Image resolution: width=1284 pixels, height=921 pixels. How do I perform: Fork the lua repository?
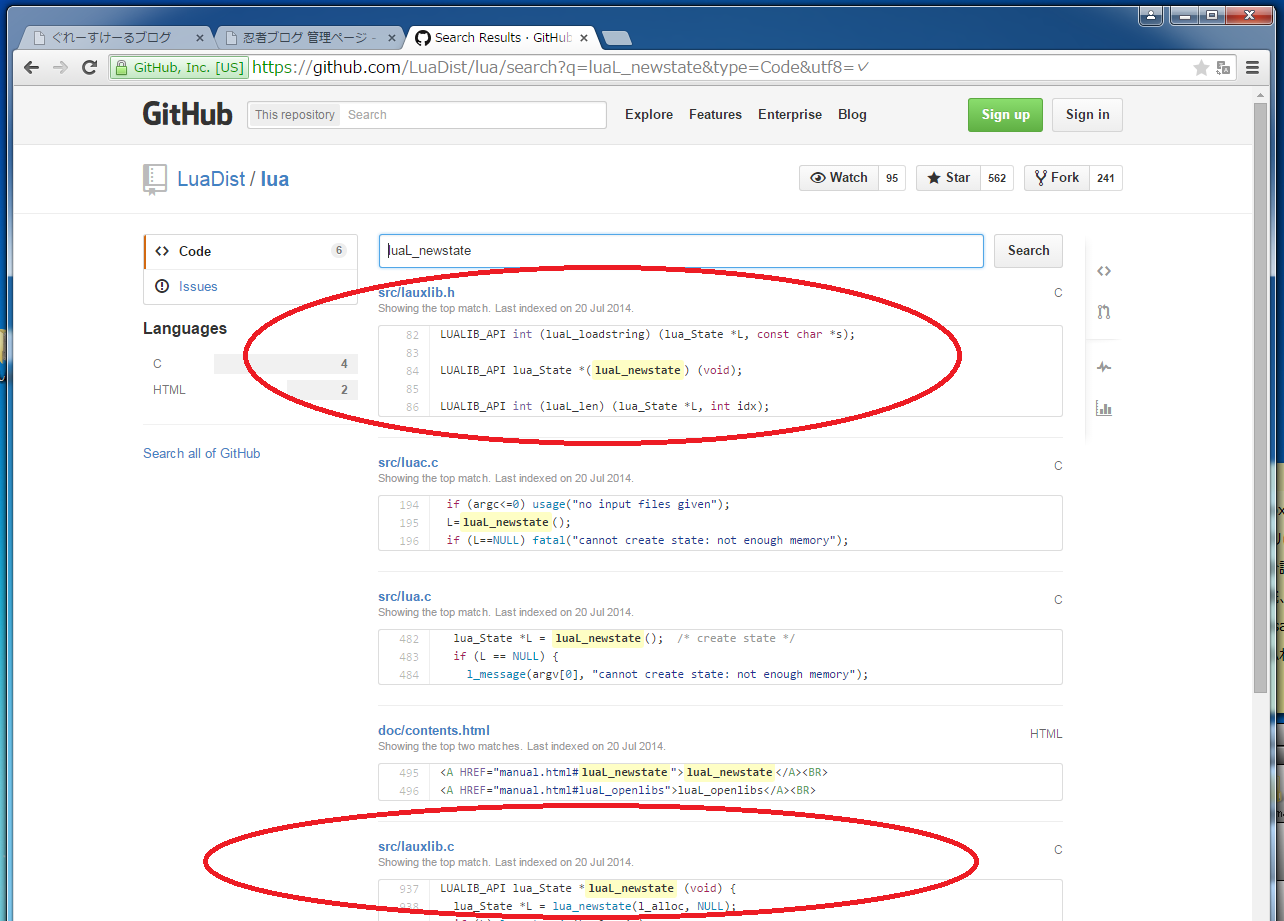[x=1056, y=178]
